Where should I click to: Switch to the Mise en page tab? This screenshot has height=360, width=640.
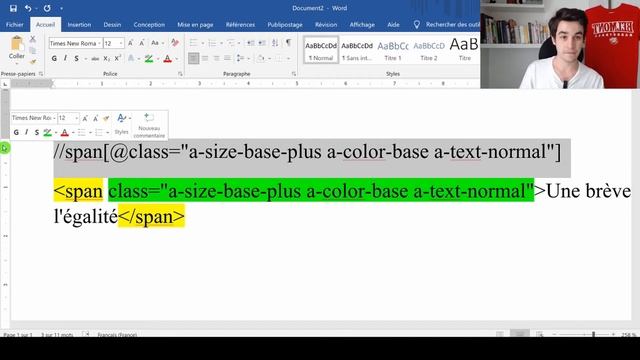pyautogui.click(x=195, y=24)
